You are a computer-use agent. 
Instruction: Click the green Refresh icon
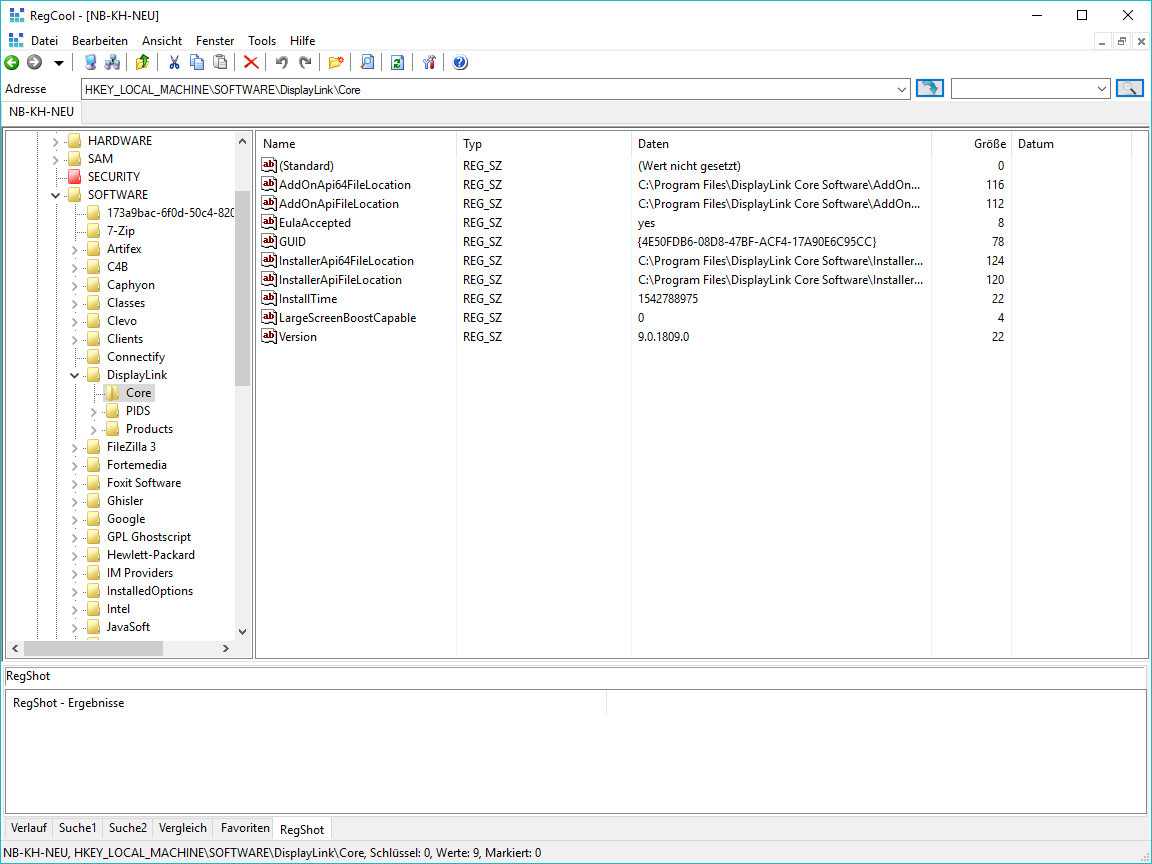click(397, 62)
